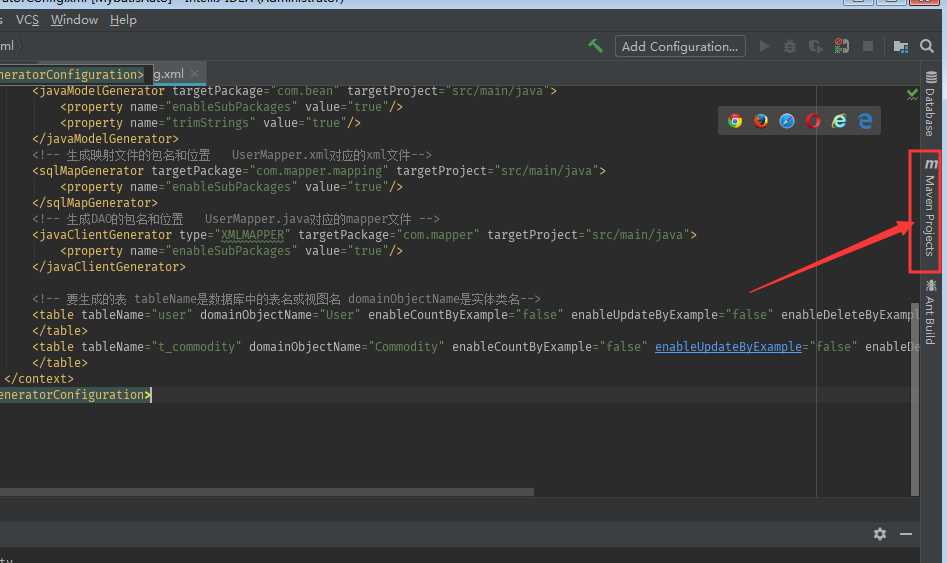Open bottom panel gear settings icon

[880, 533]
